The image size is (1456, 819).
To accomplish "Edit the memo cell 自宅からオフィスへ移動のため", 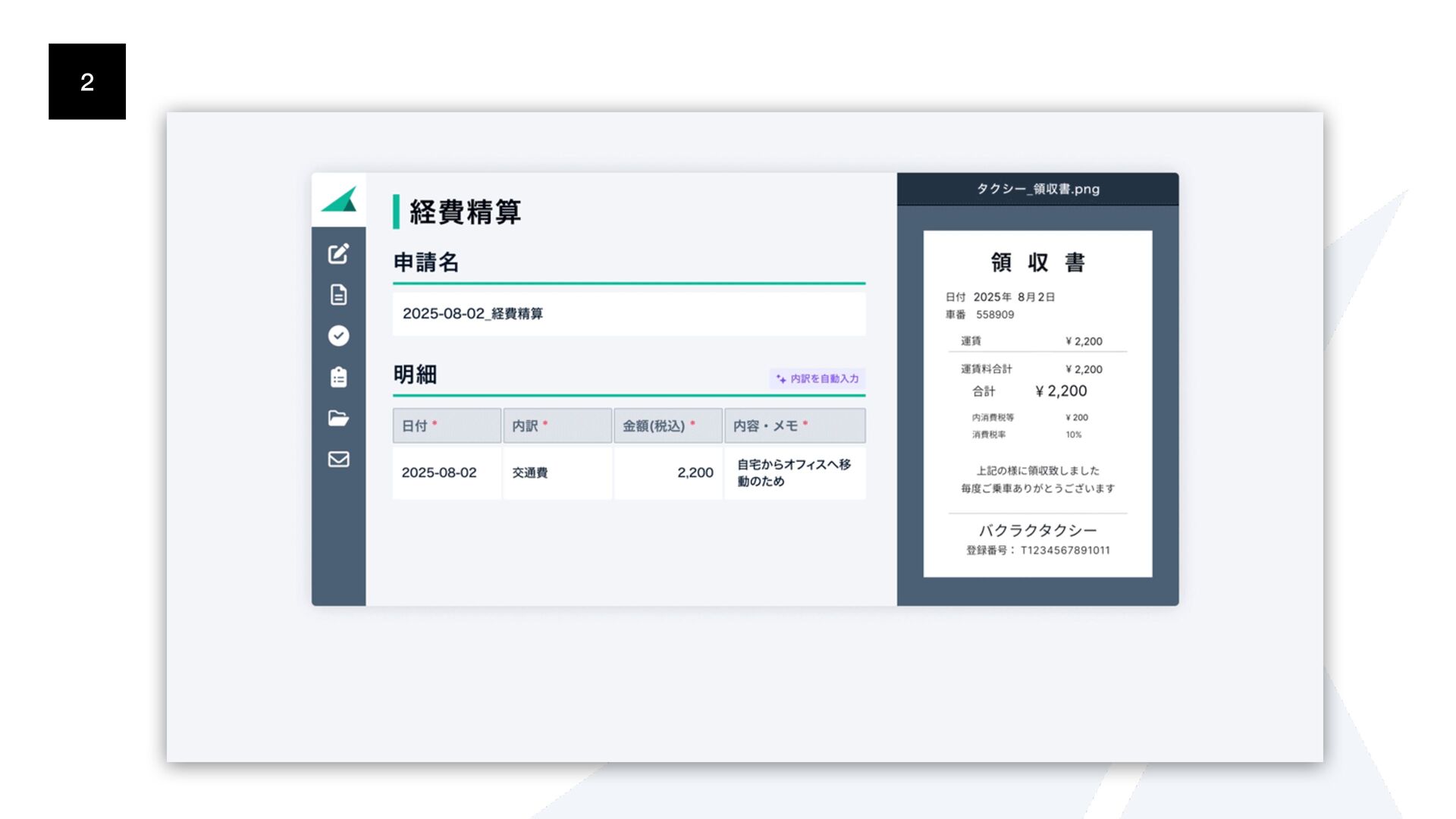I will tap(794, 472).
